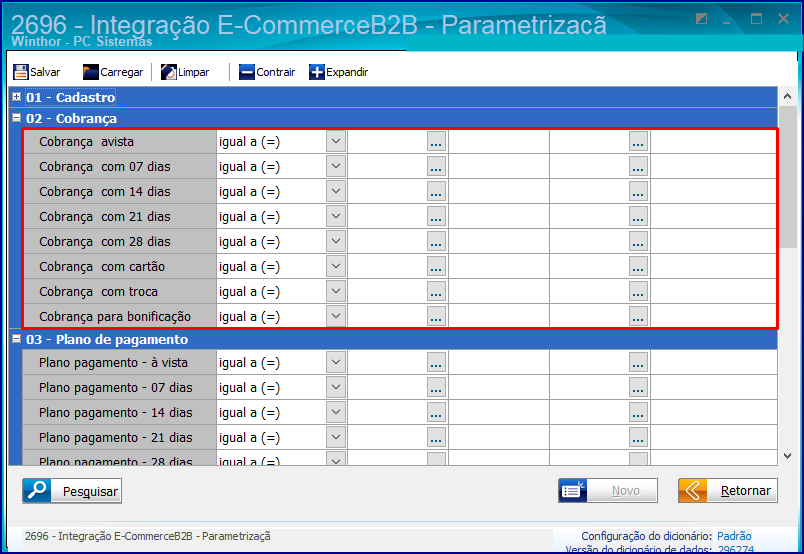Click first lookup button for Cobrança com 07 dias

(436, 166)
